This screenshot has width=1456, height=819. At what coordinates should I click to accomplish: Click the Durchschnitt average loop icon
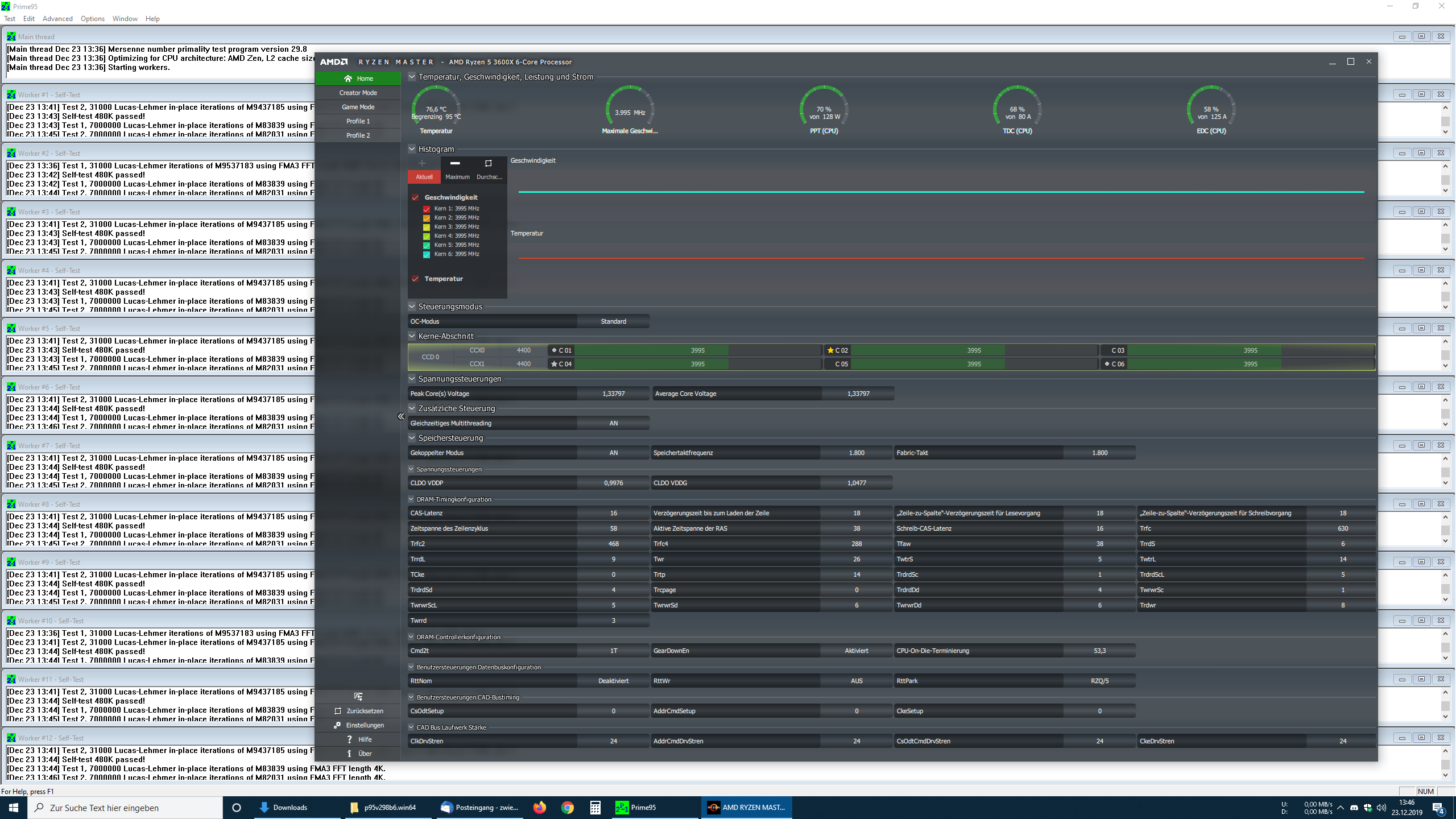[488, 163]
